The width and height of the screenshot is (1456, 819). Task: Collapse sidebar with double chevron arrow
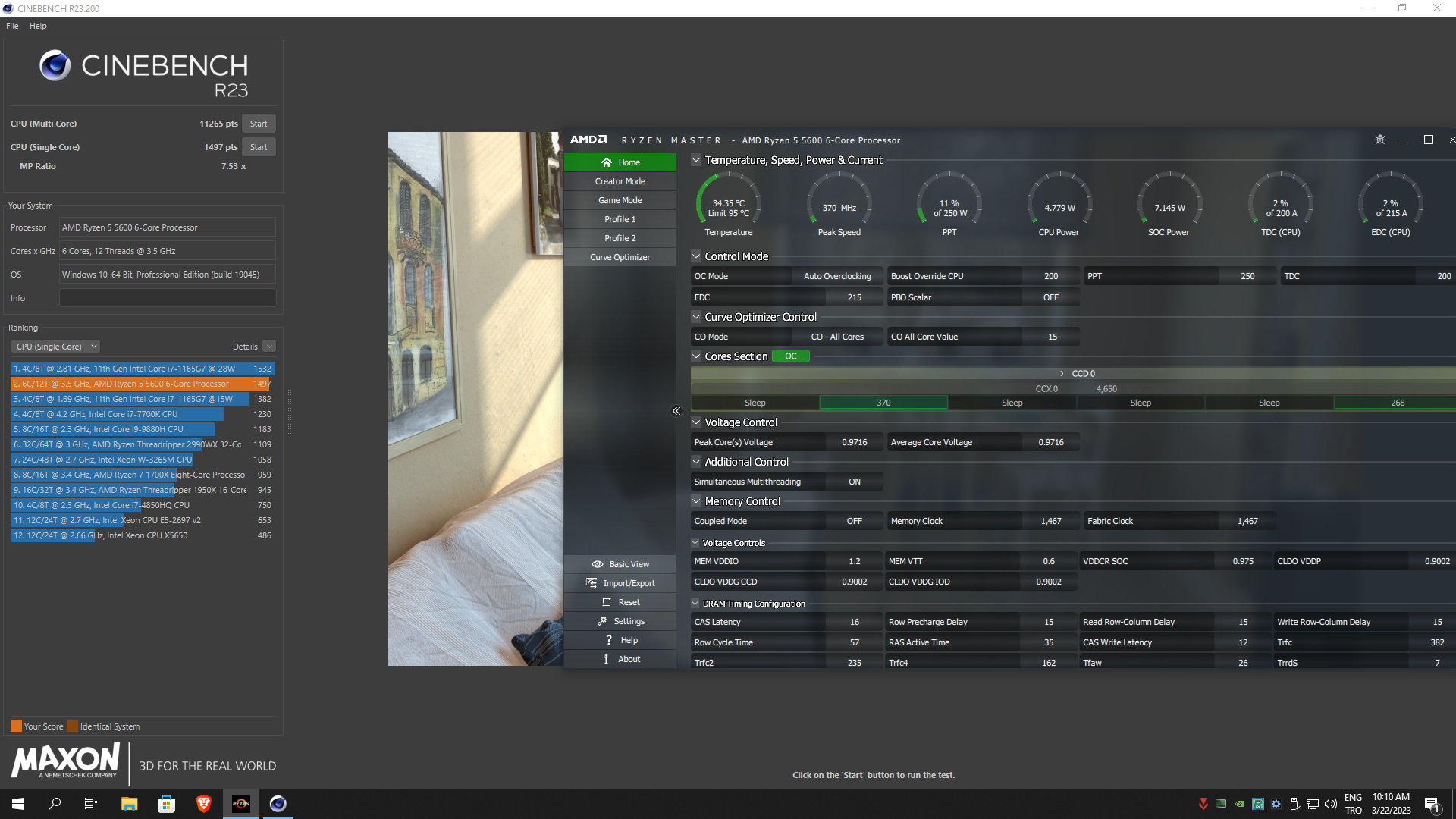click(676, 411)
